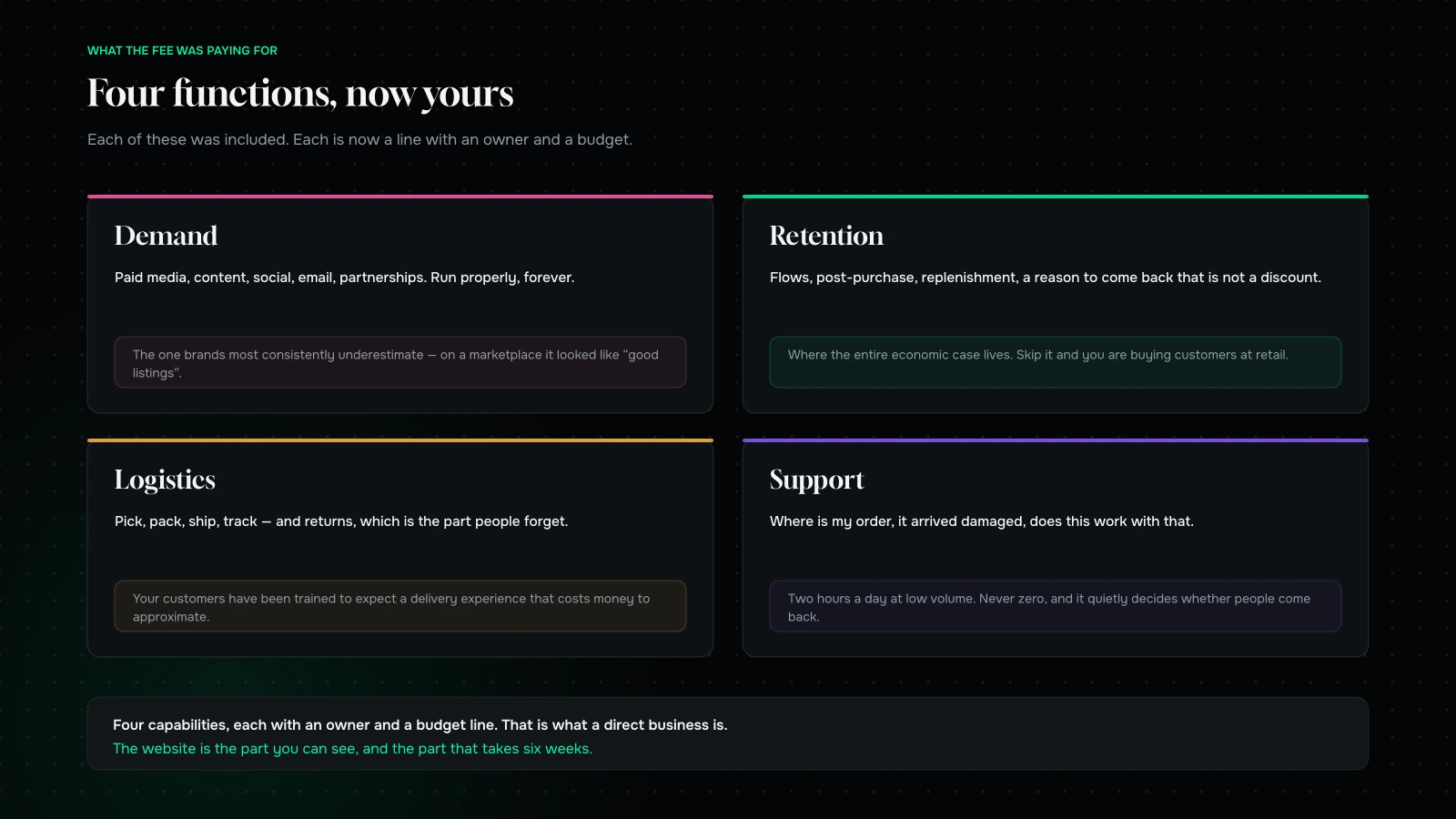Click the purple accent bar above Support
This screenshot has height=819, width=1456.
tap(1056, 440)
